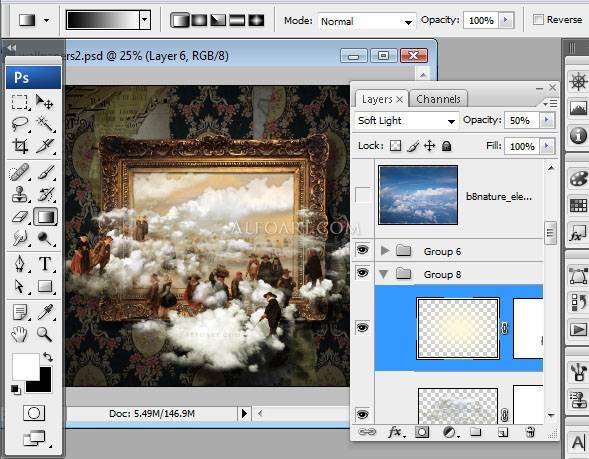The image size is (589, 459).
Task: Select the Brush tool
Action: click(x=45, y=172)
